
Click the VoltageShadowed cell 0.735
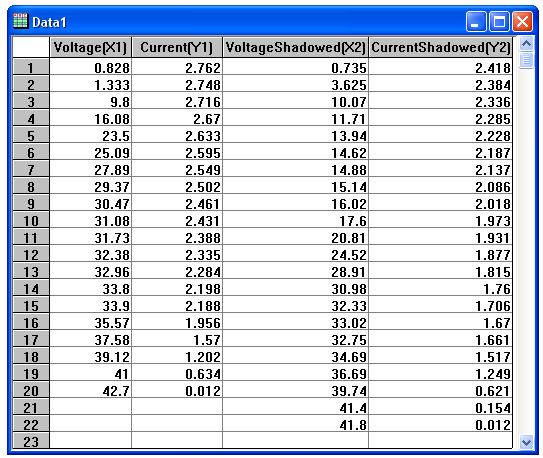tap(295, 67)
